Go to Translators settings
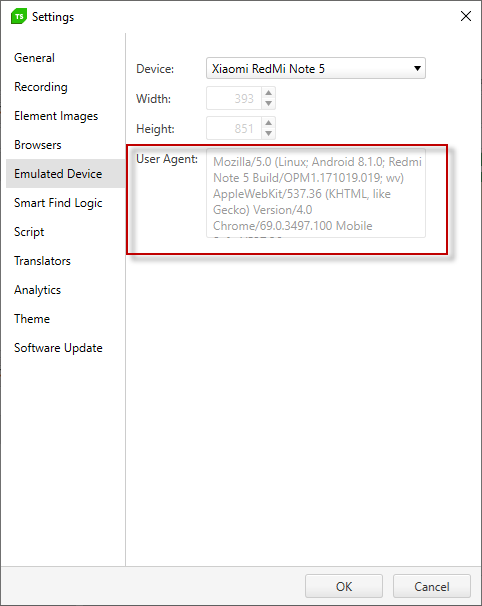Viewport: 482px width, 606px height. (x=65, y=260)
